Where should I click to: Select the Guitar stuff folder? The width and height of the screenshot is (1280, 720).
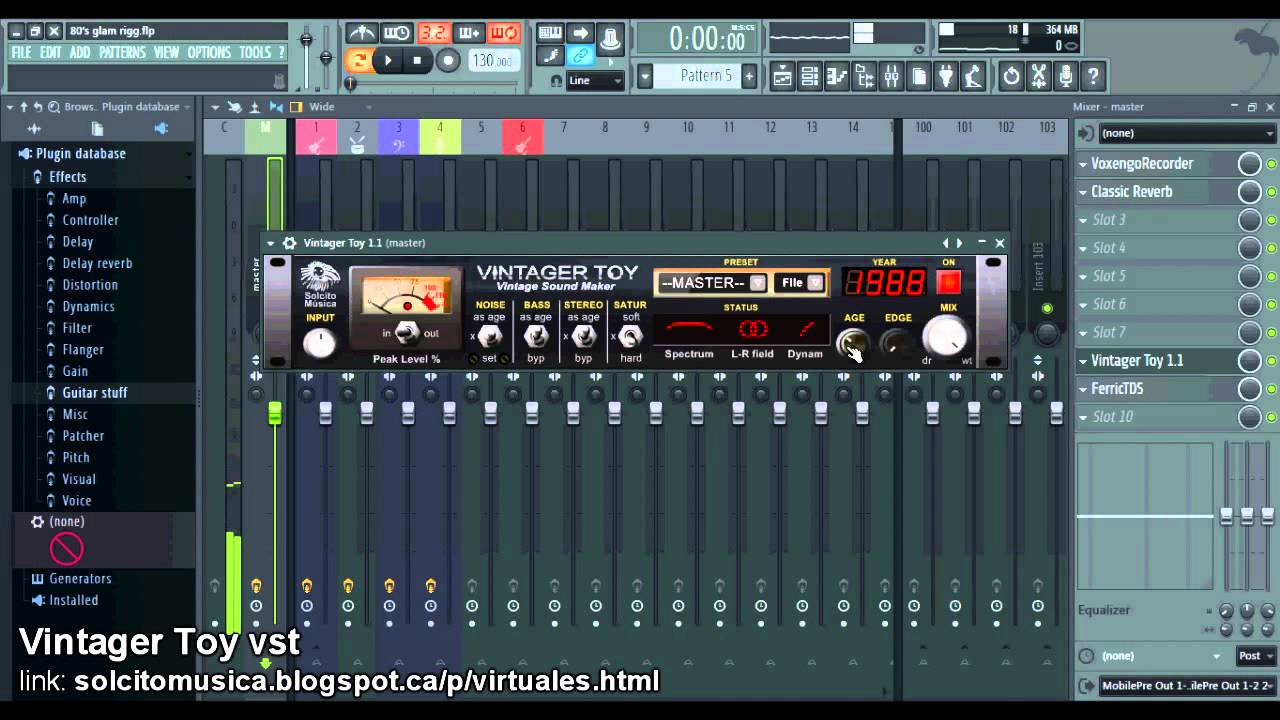pyautogui.click(x=95, y=393)
